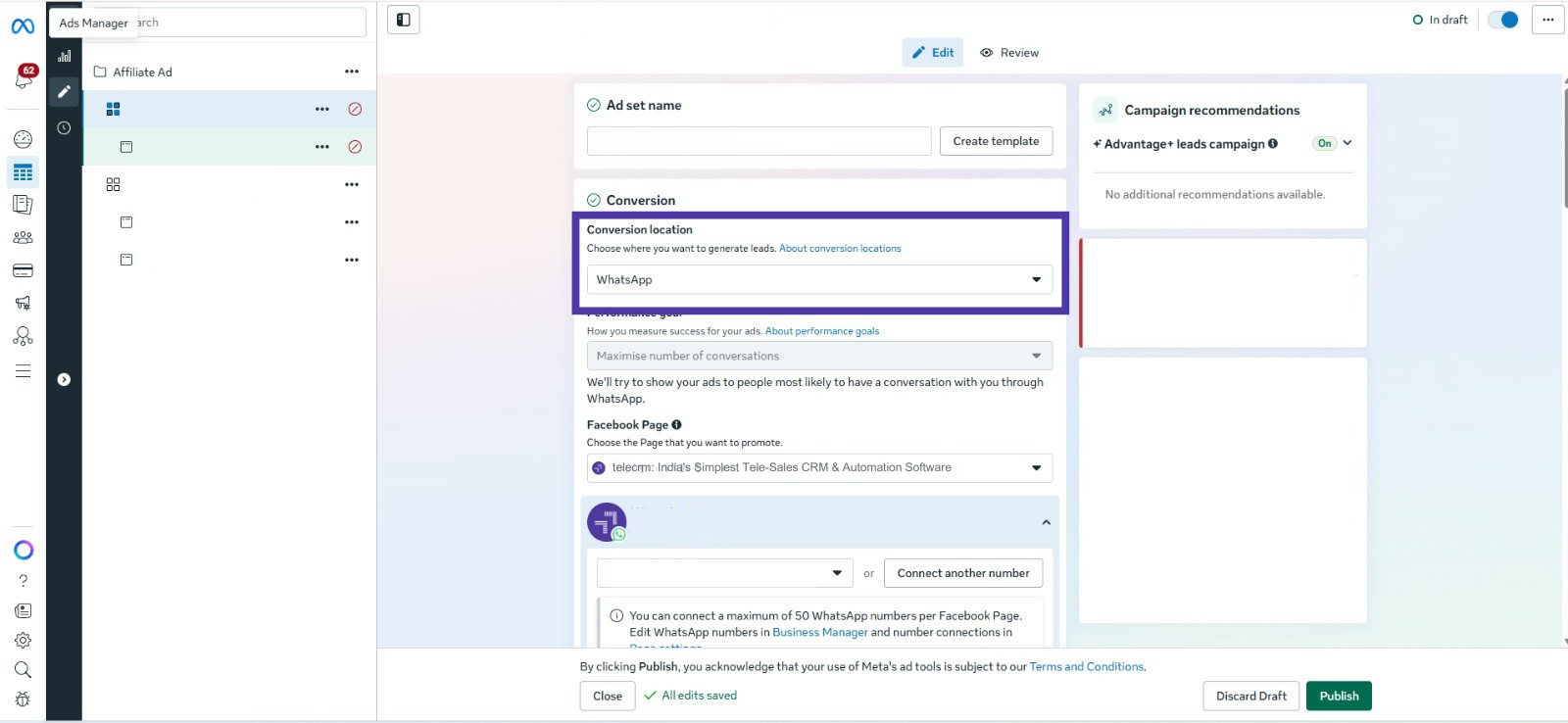Image resolution: width=1568 pixels, height=723 pixels.
Task: Click error icon on highlighted ad set row
Action: (355, 147)
